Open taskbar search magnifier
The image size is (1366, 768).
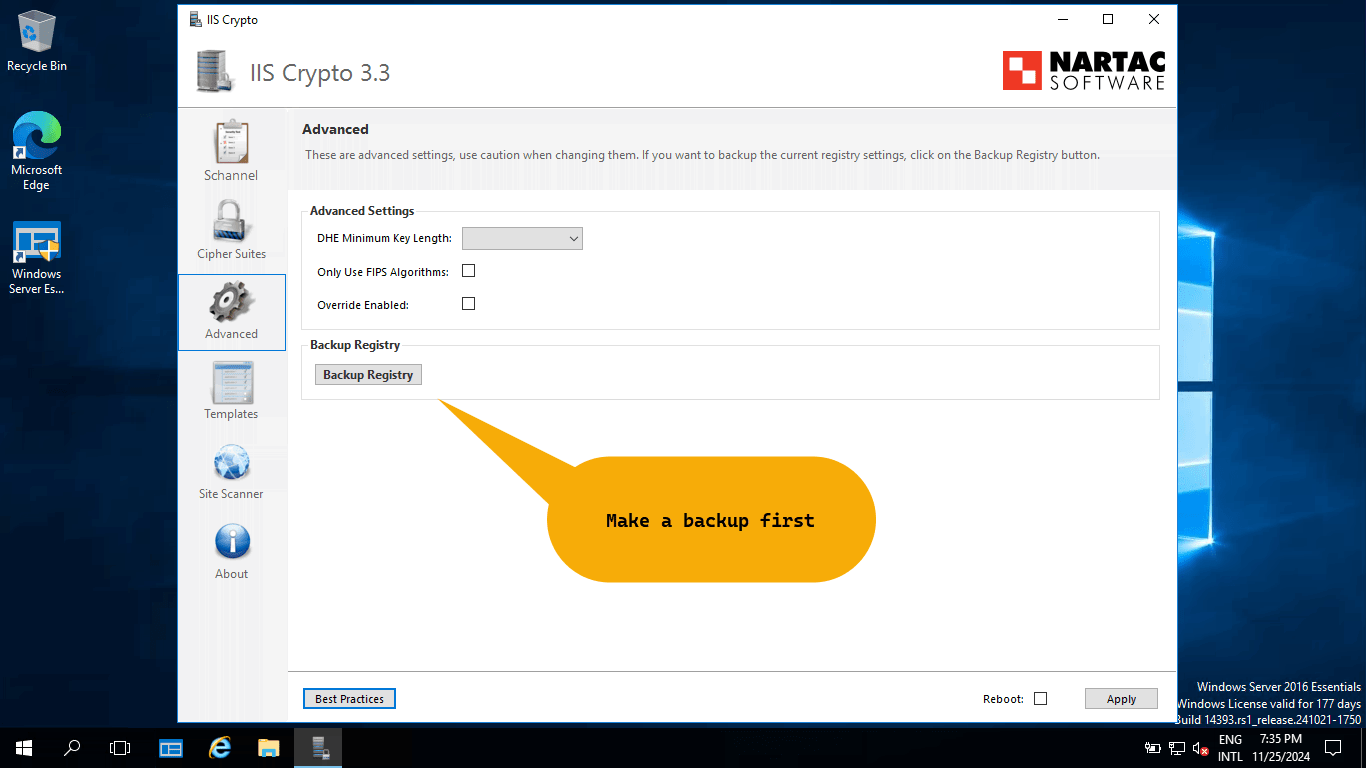(72, 747)
